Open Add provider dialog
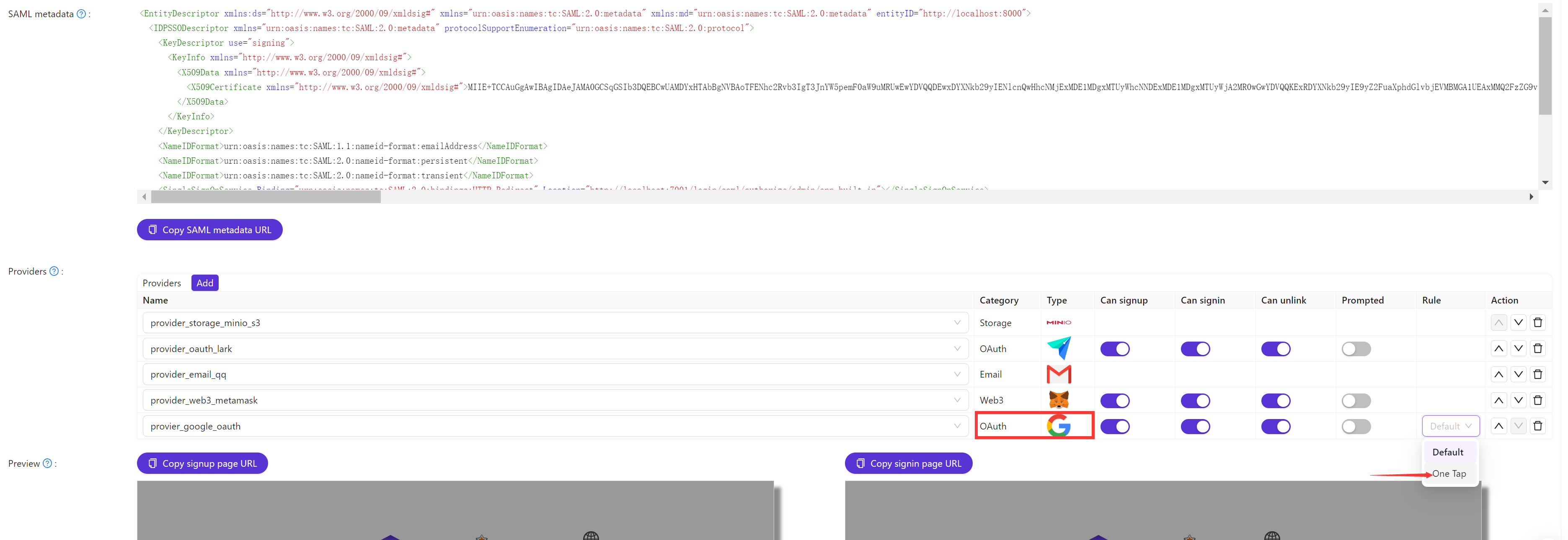The image size is (1568, 540). tap(204, 282)
